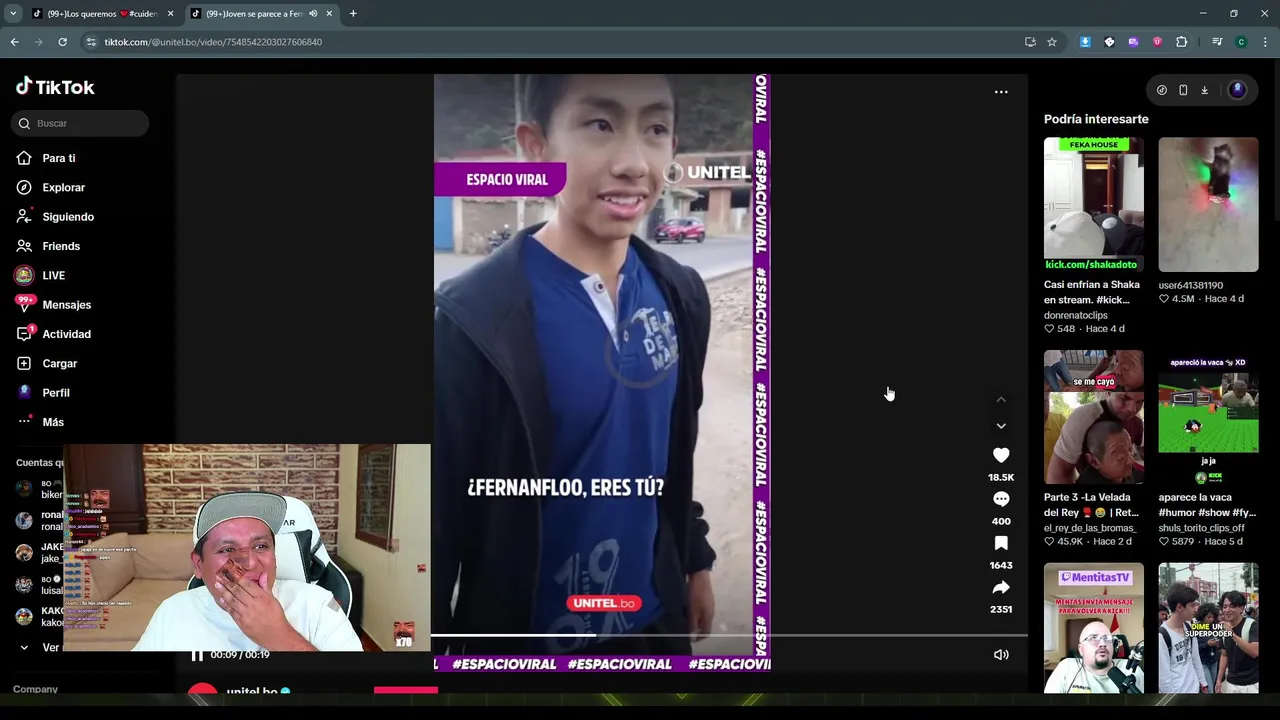Open the comments bubble icon

pos(1001,499)
